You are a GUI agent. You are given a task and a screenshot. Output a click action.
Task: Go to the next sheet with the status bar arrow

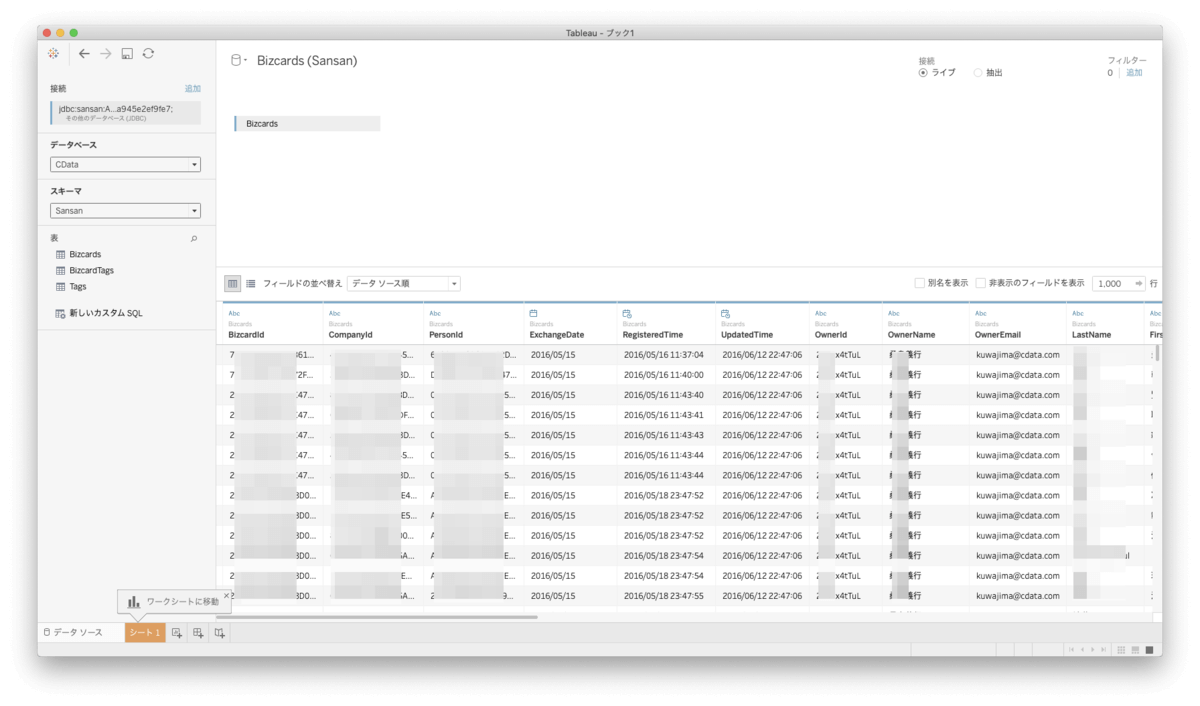coord(1092,650)
